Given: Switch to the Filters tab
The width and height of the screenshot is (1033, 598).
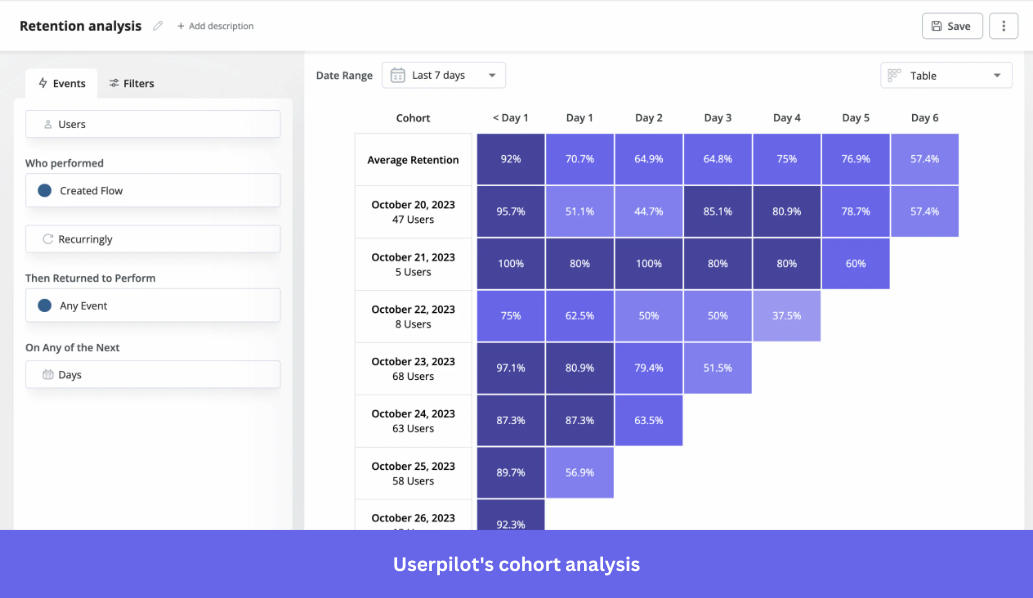Looking at the screenshot, I should [x=129, y=83].
